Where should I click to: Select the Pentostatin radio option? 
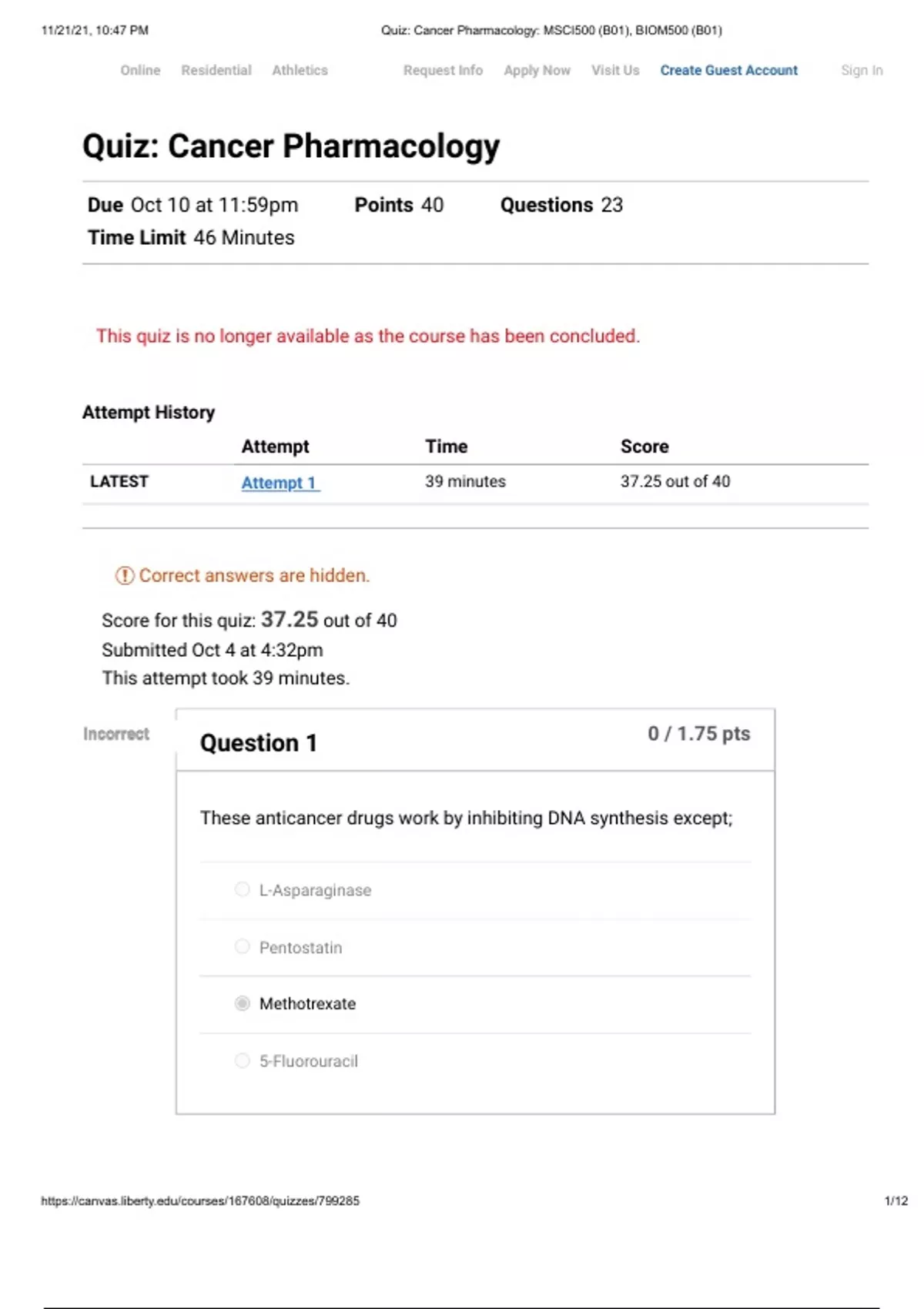[x=243, y=946]
